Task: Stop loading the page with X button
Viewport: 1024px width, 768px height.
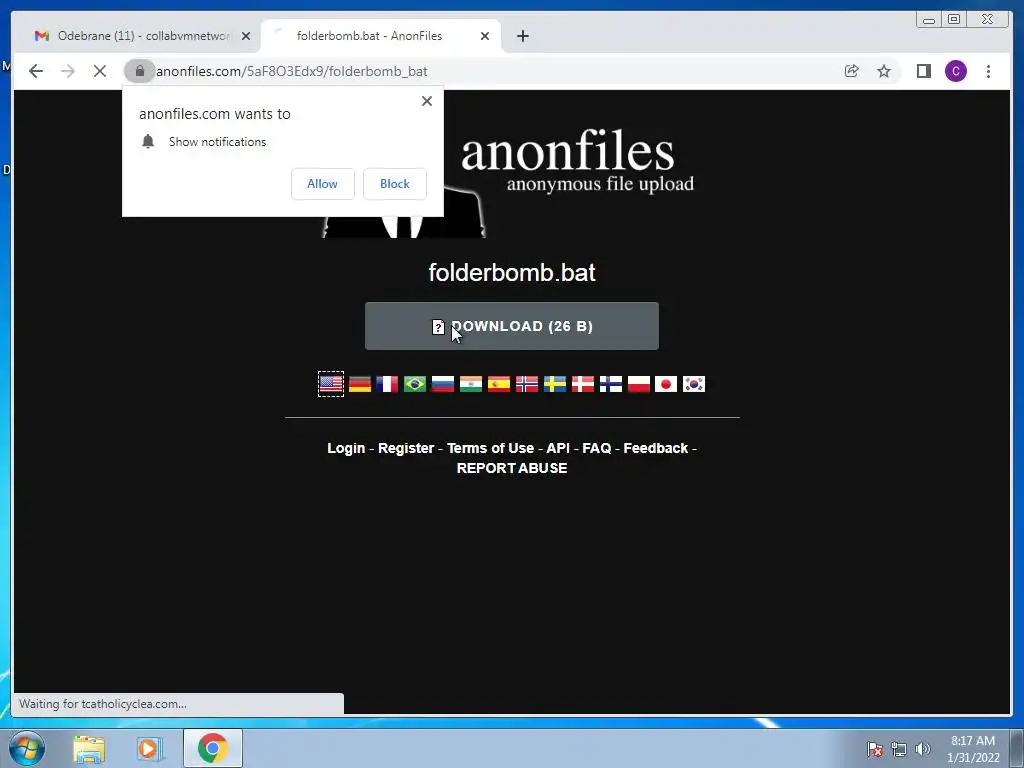Action: click(x=100, y=71)
